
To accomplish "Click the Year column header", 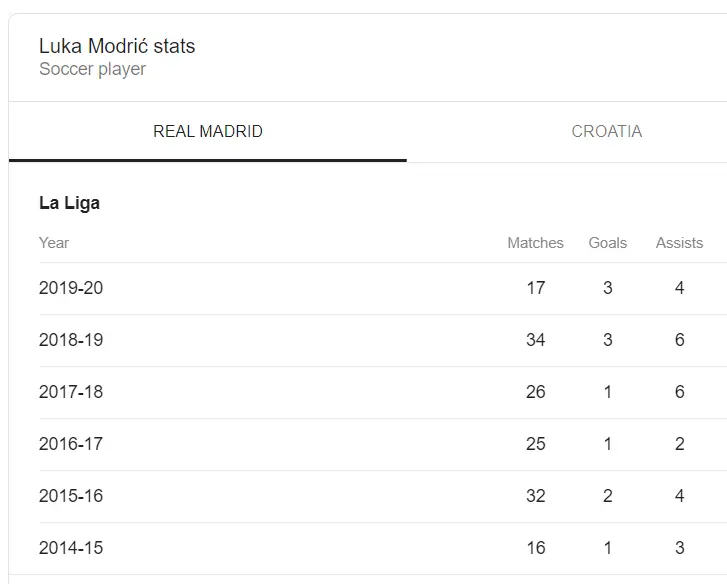I will (54, 243).
